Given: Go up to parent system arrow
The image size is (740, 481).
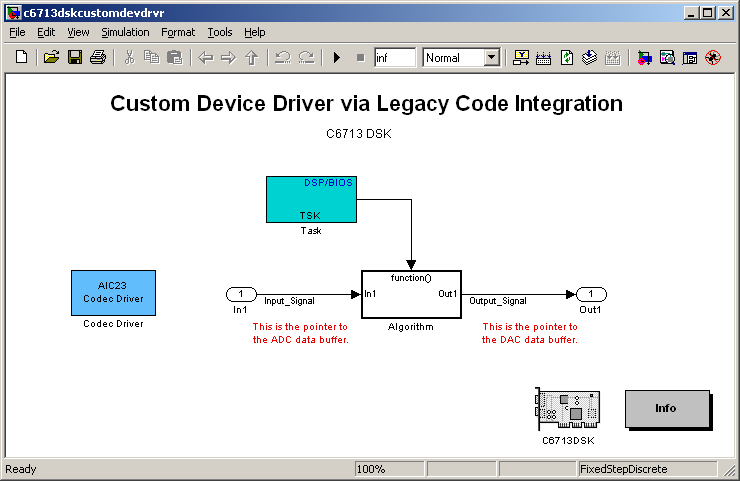Looking at the screenshot, I should point(252,58).
